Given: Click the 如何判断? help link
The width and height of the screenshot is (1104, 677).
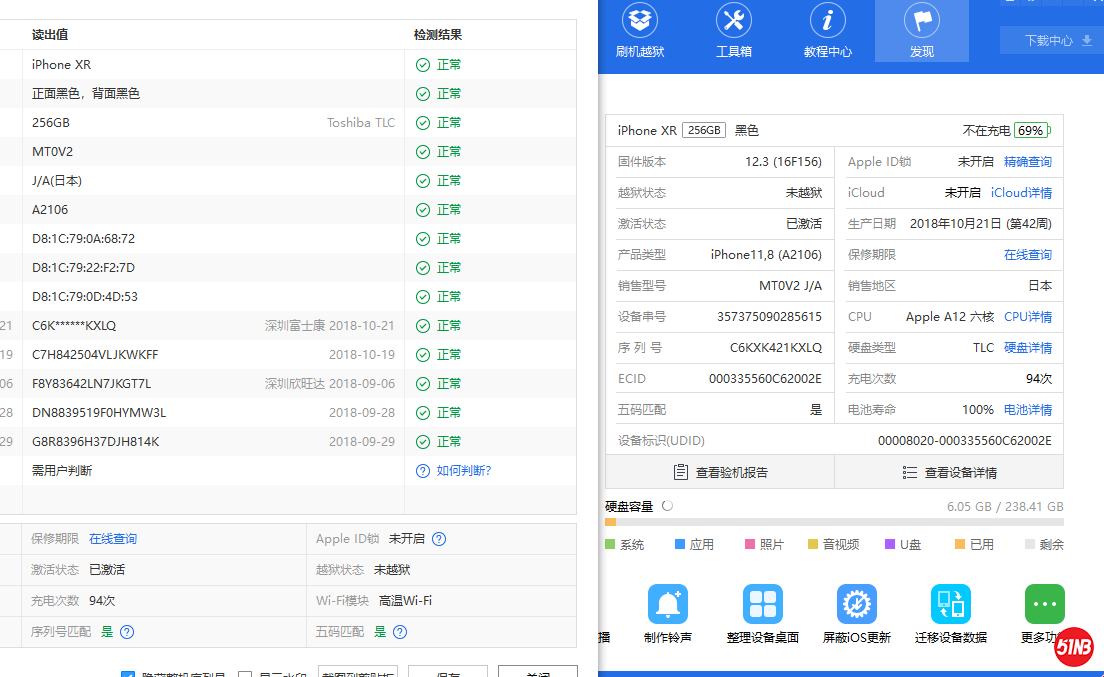Looking at the screenshot, I should click(x=463, y=471).
